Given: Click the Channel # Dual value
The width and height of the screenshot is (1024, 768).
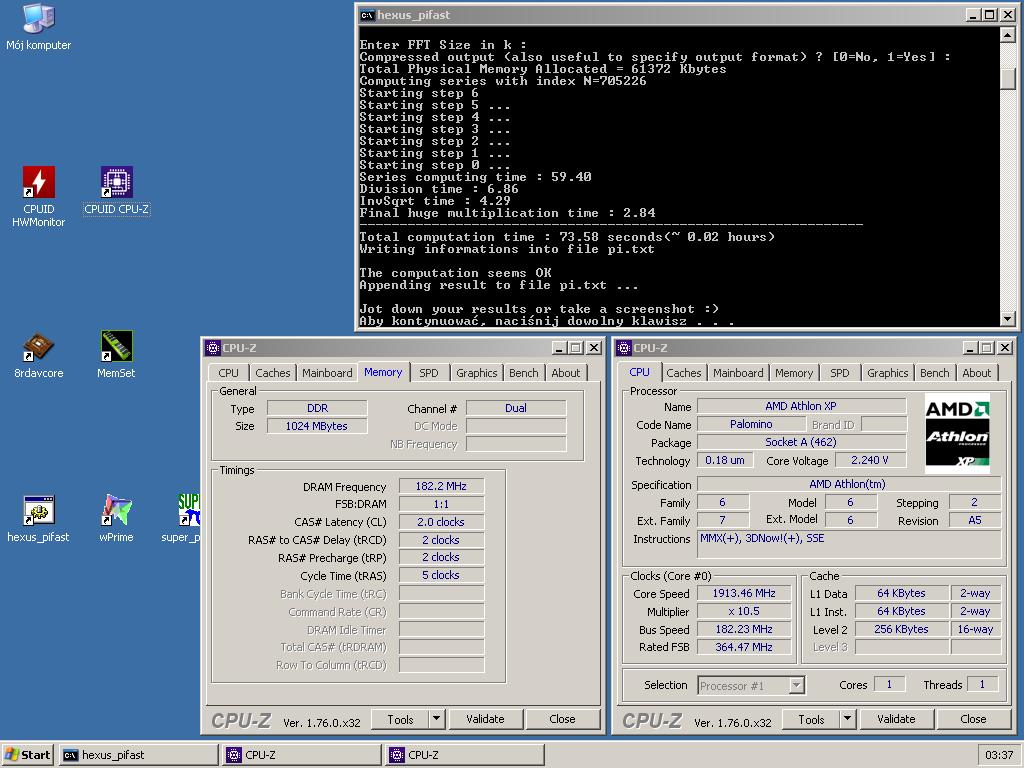Looking at the screenshot, I should coord(516,408).
